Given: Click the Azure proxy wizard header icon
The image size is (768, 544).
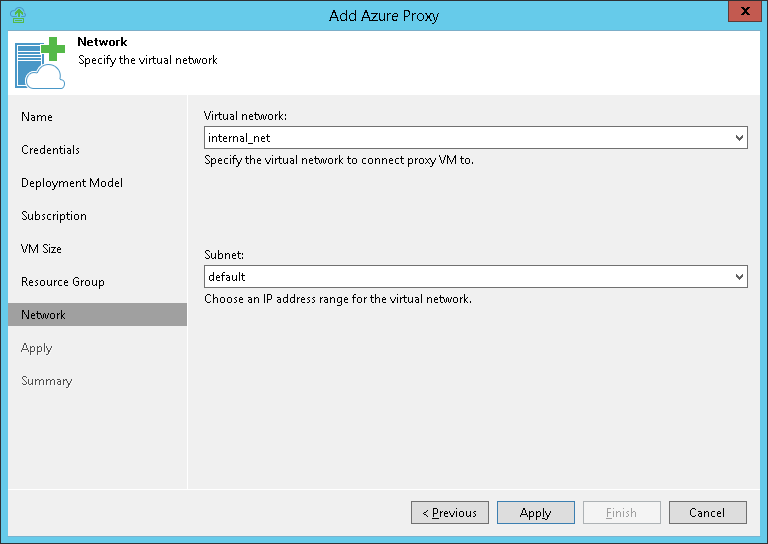Looking at the screenshot, I should tap(40, 62).
